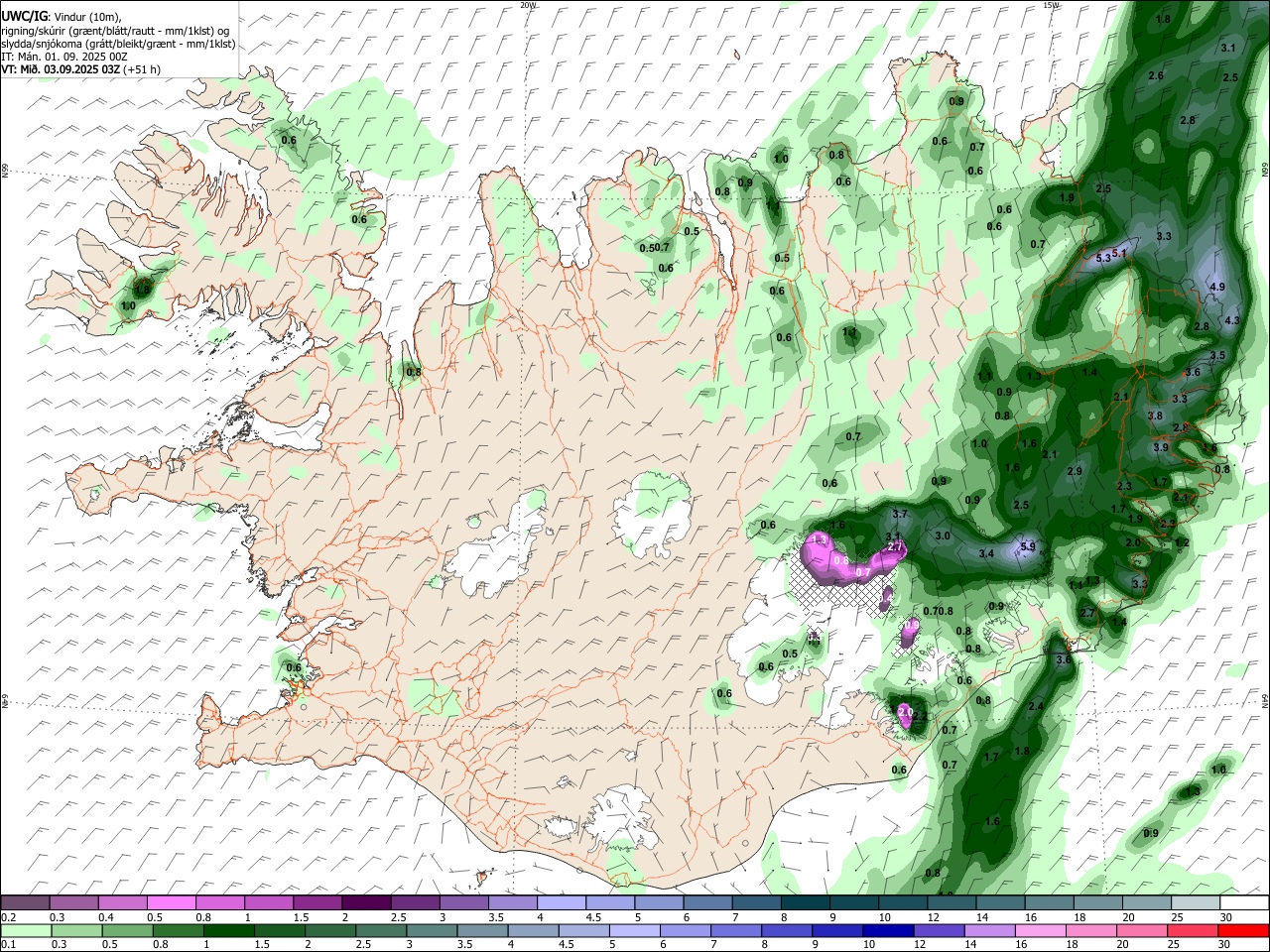Pick the pale grey 25 snow legend swatch

[1195, 902]
